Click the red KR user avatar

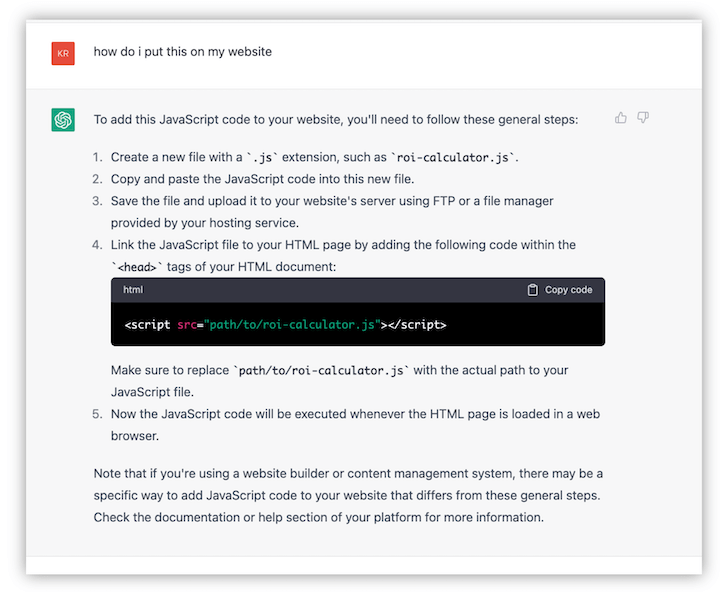click(63, 52)
